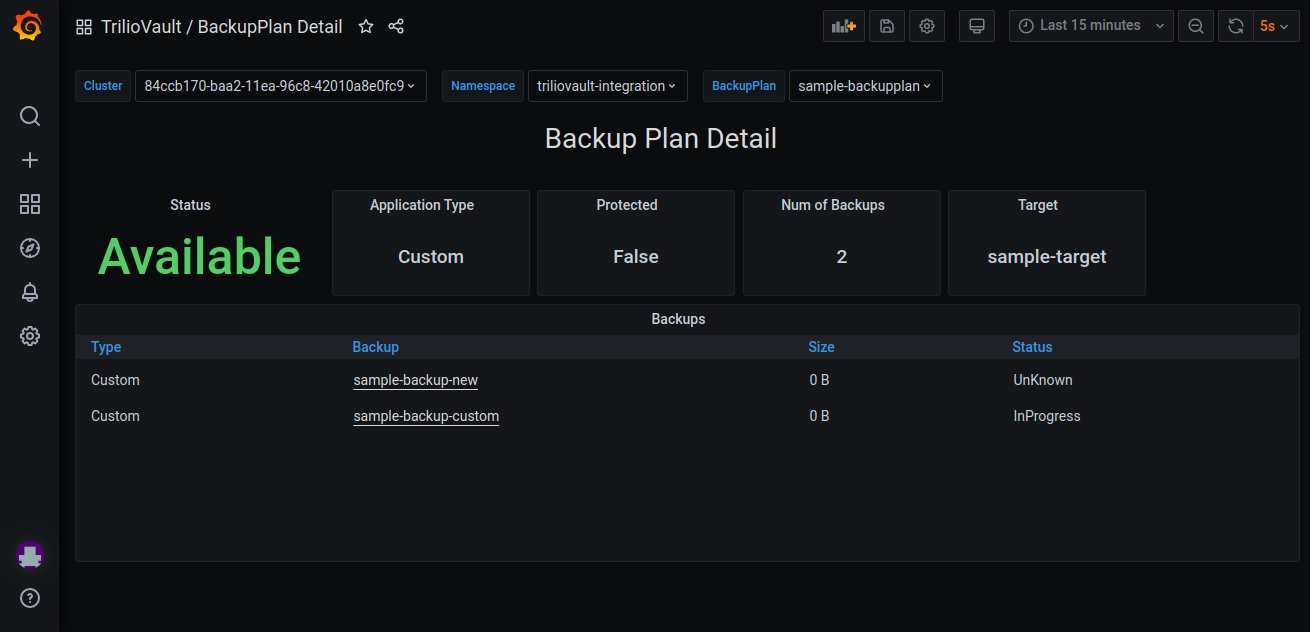Zoom out the time range
Image resolution: width=1310 pixels, height=632 pixels.
pyautogui.click(x=1196, y=26)
